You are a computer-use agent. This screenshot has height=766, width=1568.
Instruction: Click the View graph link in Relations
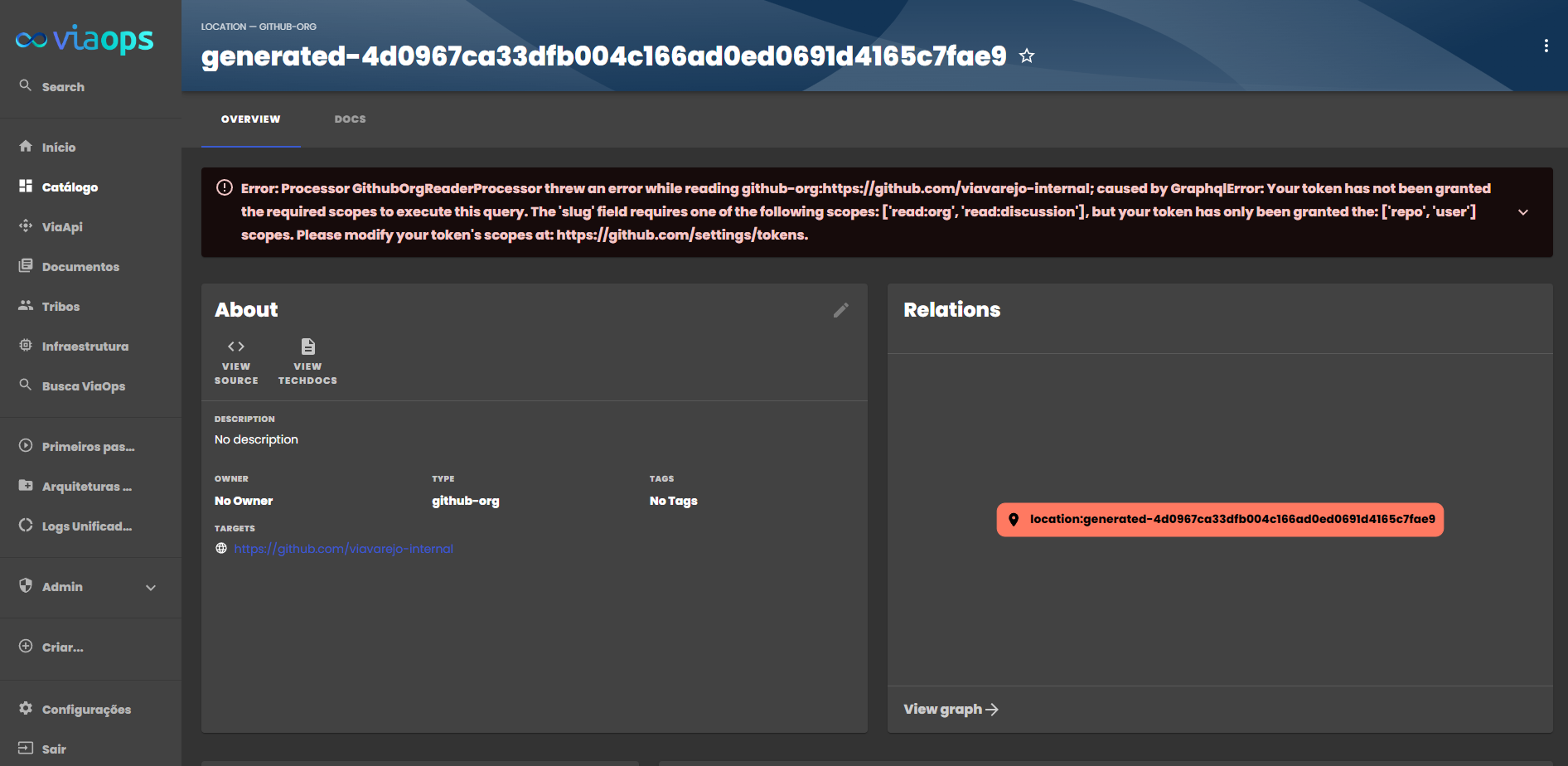[951, 709]
